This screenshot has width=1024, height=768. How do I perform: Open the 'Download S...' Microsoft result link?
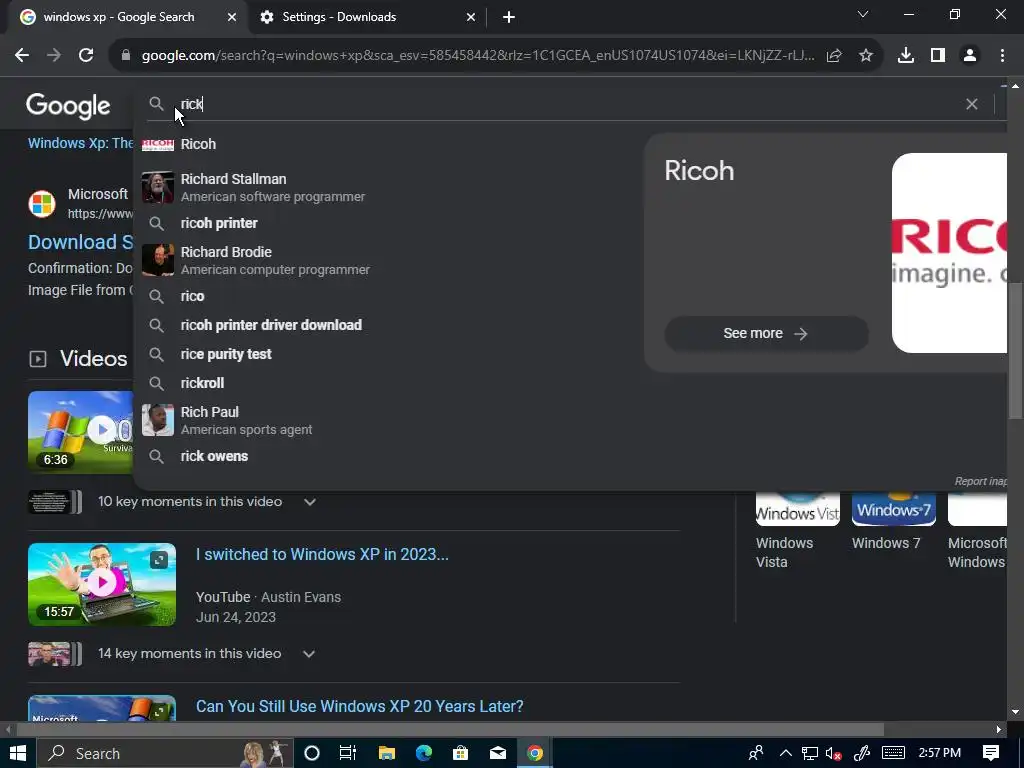pos(81,242)
